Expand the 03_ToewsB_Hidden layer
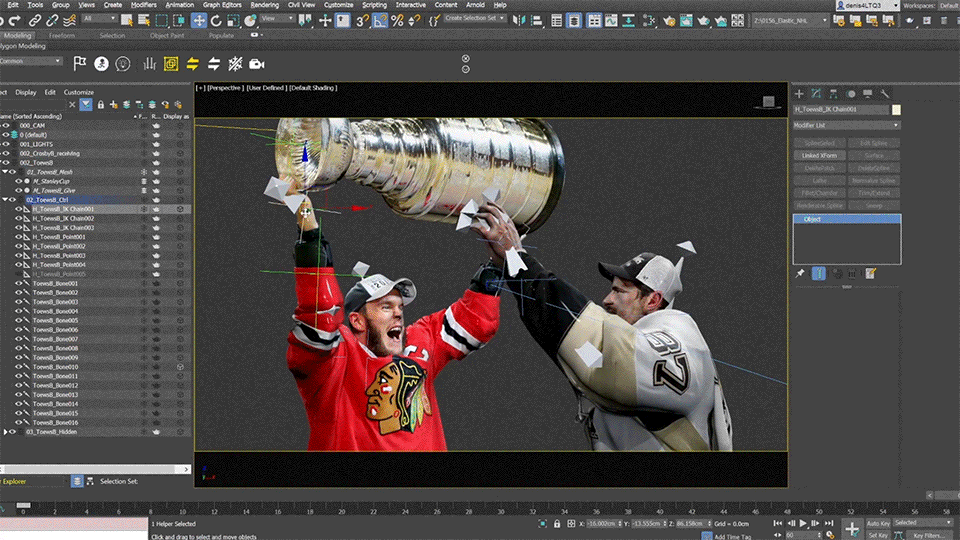The image size is (960, 540). click(x=5, y=432)
